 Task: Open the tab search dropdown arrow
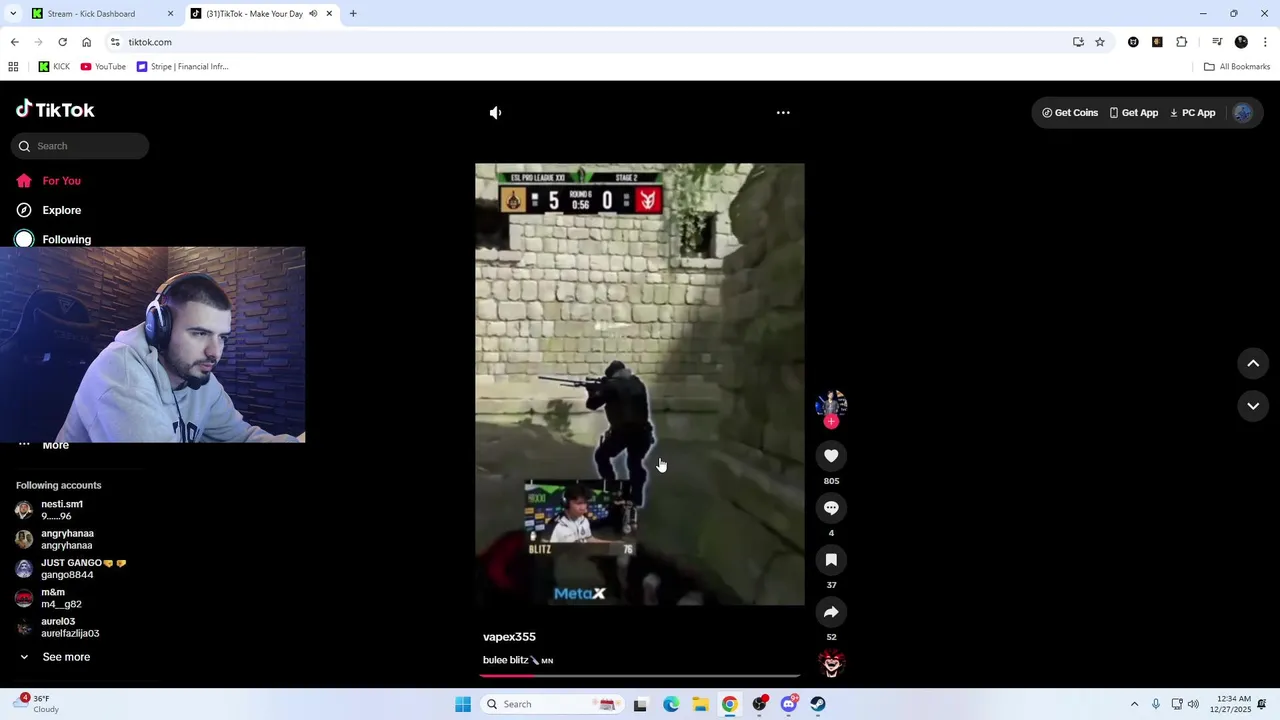(12, 14)
